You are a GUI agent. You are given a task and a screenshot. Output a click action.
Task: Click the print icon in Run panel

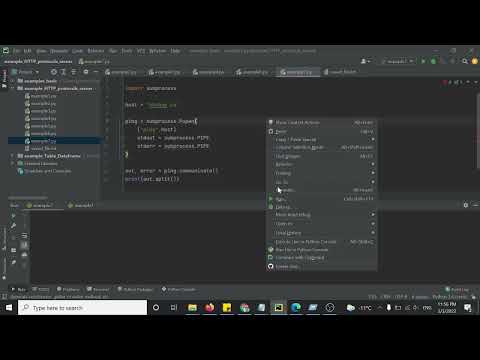click(25, 255)
